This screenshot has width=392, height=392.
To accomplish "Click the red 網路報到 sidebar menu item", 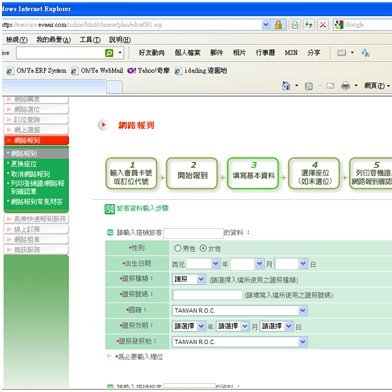I will click(x=36, y=140).
